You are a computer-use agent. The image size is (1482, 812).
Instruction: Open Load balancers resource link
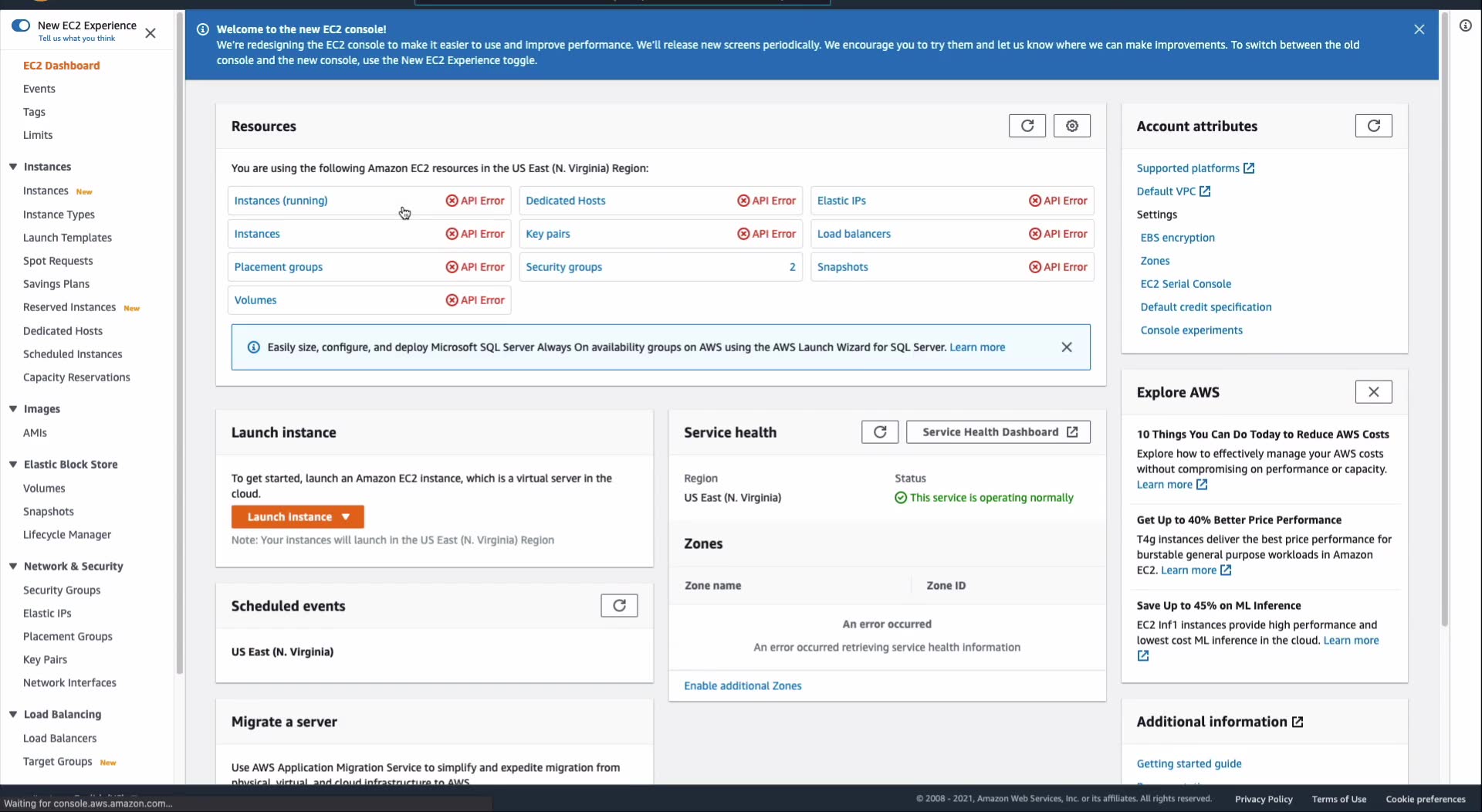click(x=854, y=234)
